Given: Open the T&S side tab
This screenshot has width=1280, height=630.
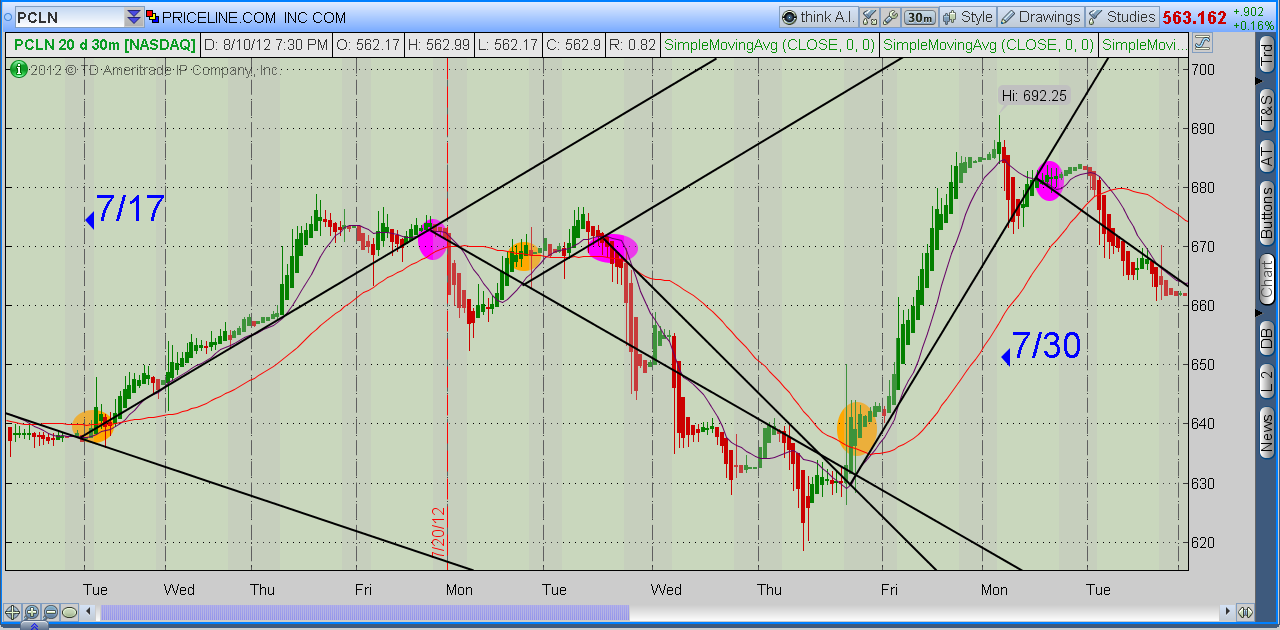Looking at the screenshot, I should click(x=1267, y=111).
